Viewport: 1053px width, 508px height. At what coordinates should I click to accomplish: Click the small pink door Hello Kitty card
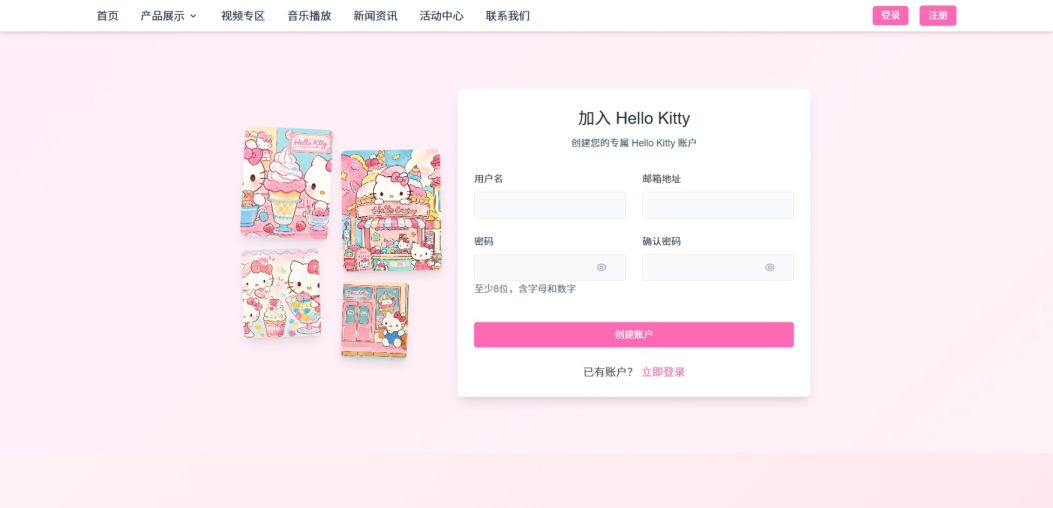pos(375,320)
